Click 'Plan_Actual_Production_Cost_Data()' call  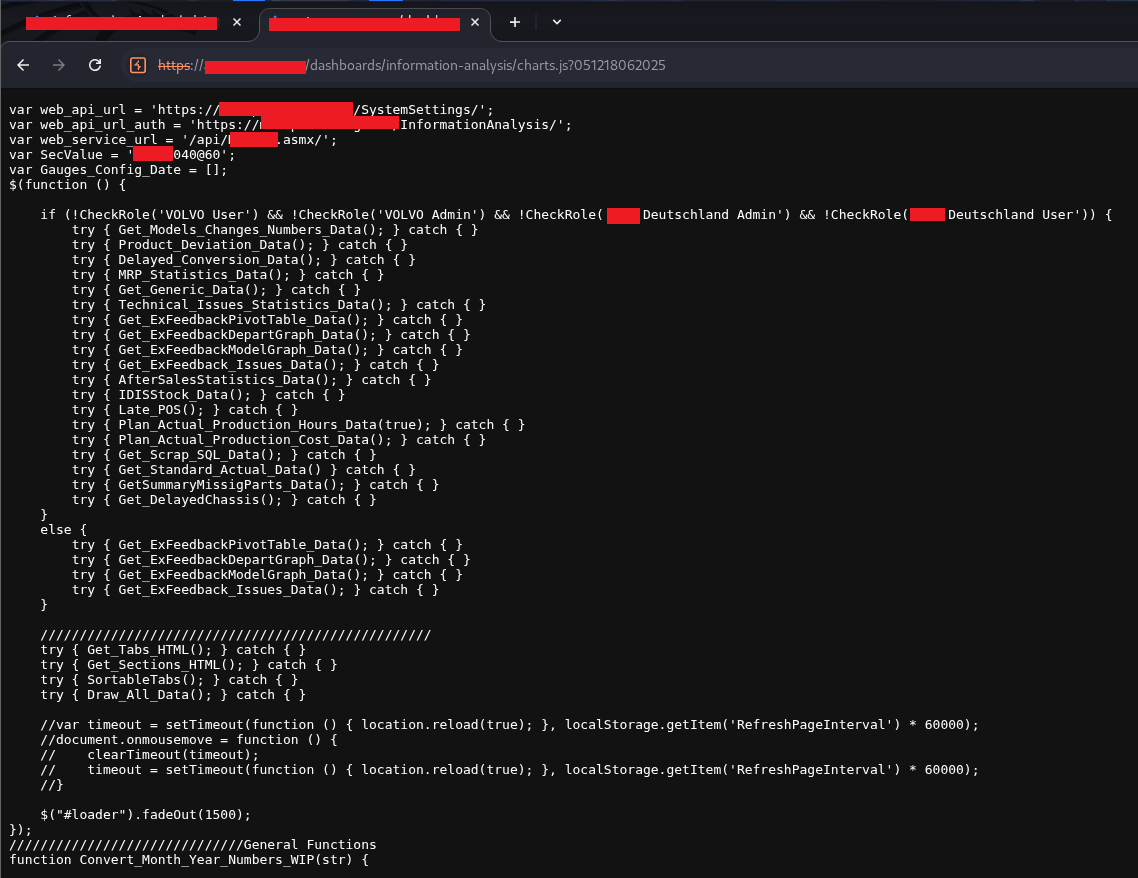point(255,440)
